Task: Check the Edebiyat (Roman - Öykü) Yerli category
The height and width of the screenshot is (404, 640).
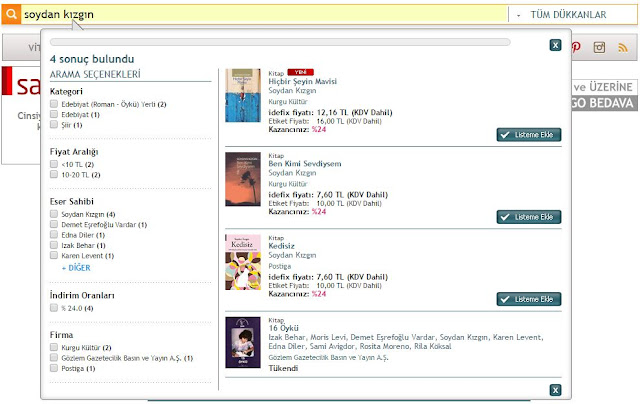Action: pyautogui.click(x=54, y=104)
